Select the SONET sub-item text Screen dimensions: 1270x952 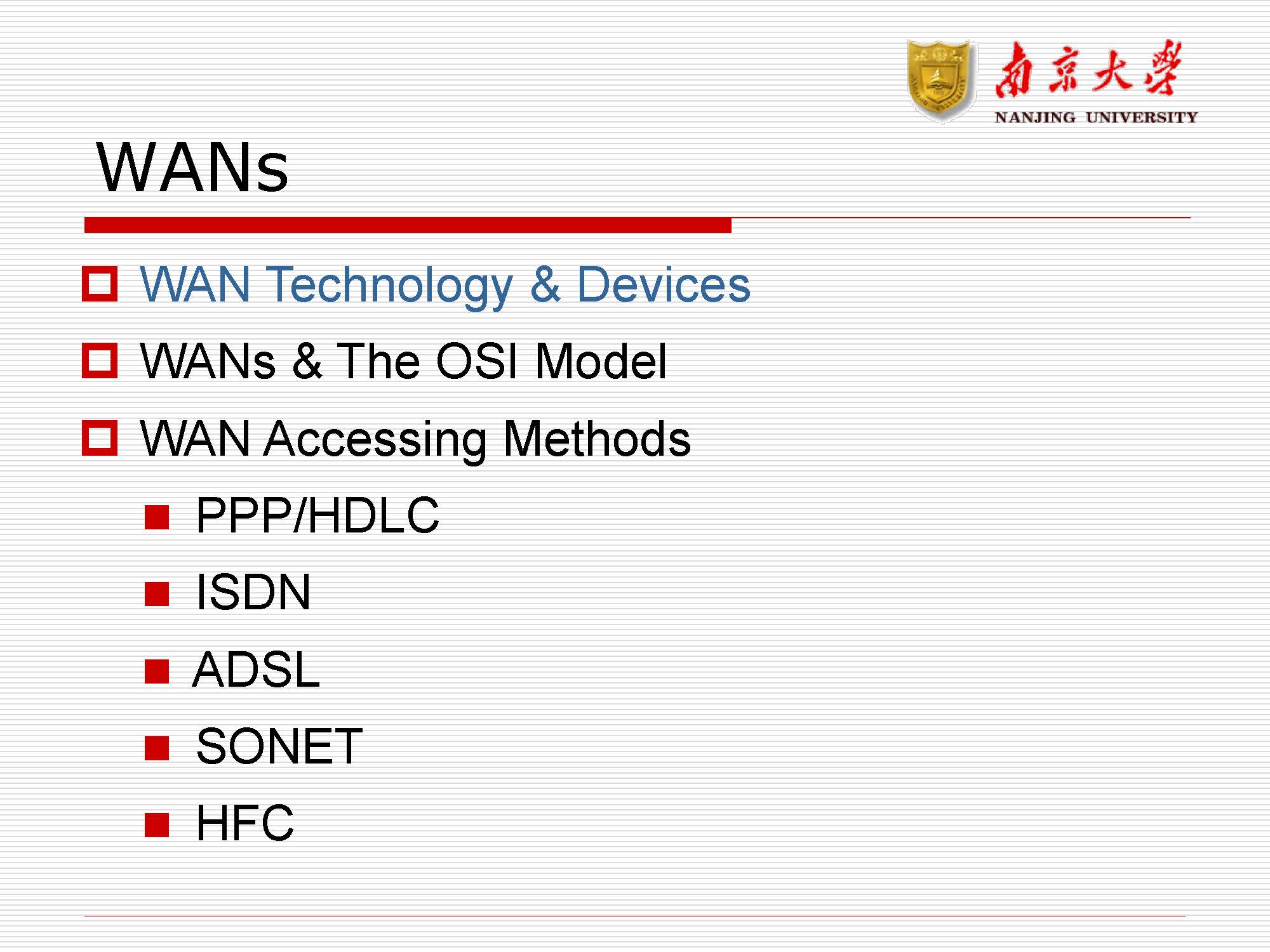coord(279,746)
